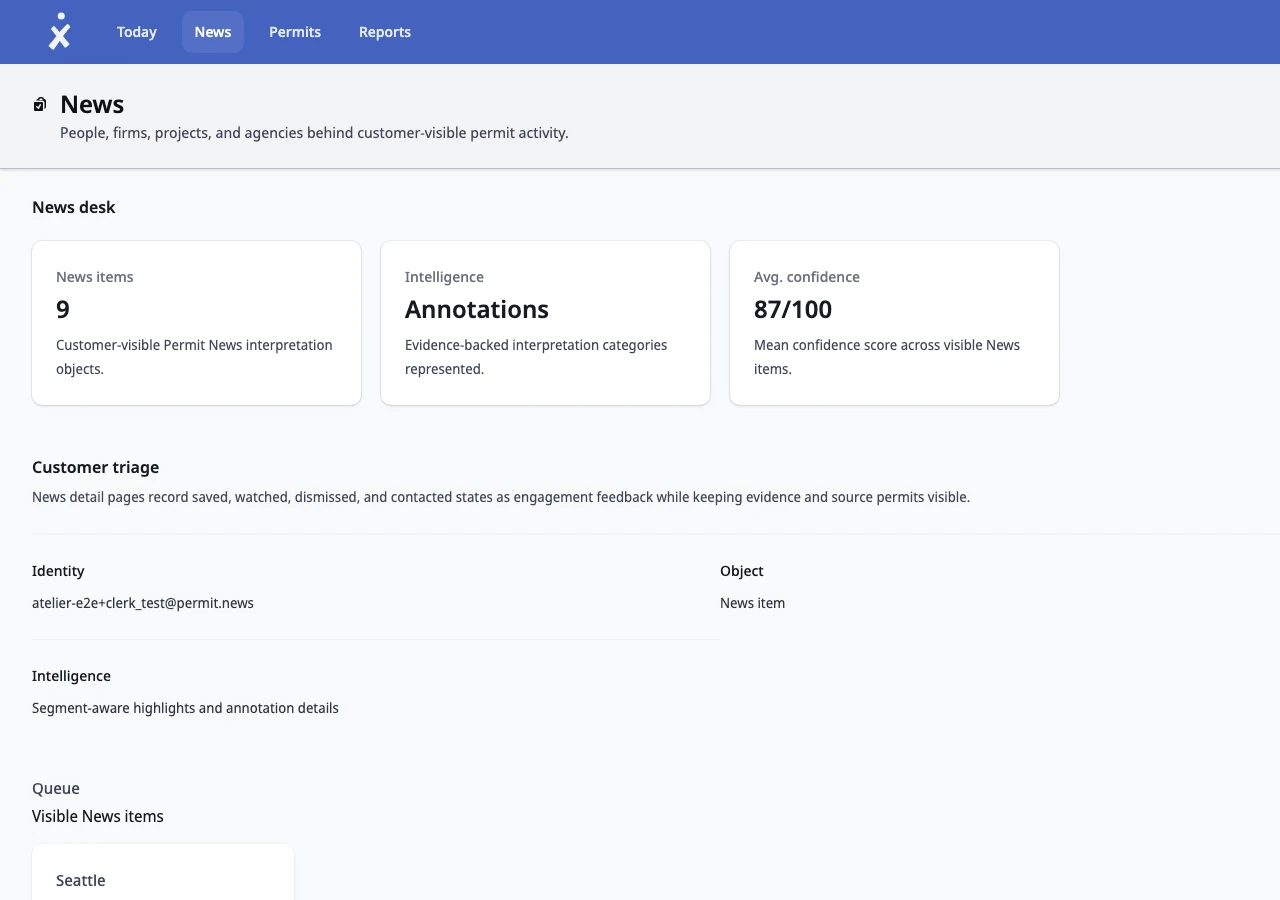
Task: Click the page title "News"
Action: 92,104
